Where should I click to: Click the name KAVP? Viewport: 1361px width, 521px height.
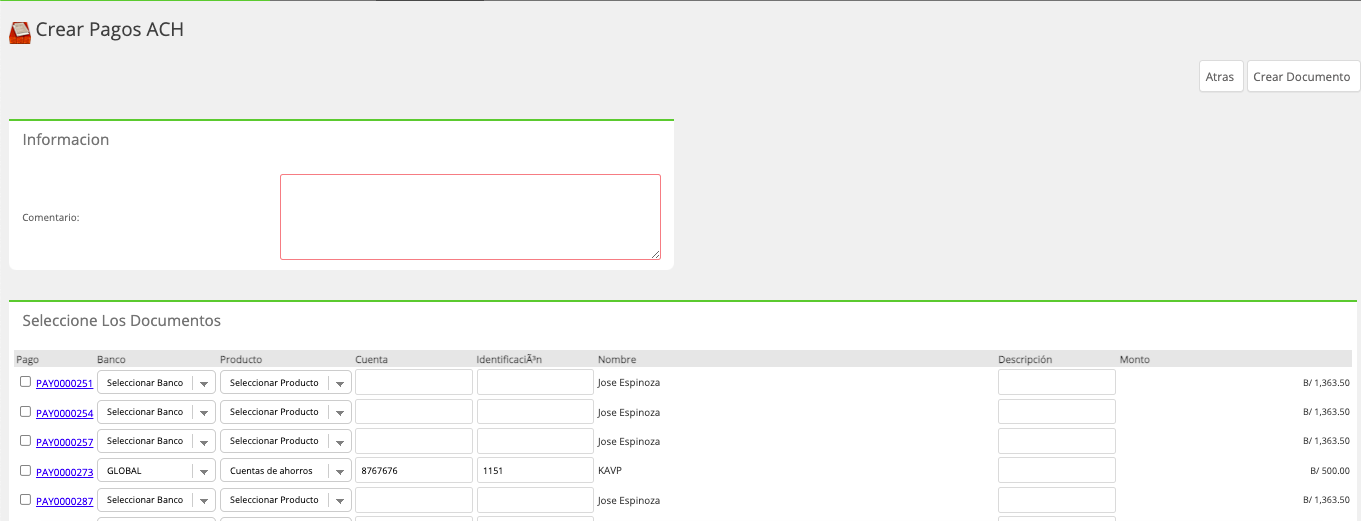click(610, 470)
